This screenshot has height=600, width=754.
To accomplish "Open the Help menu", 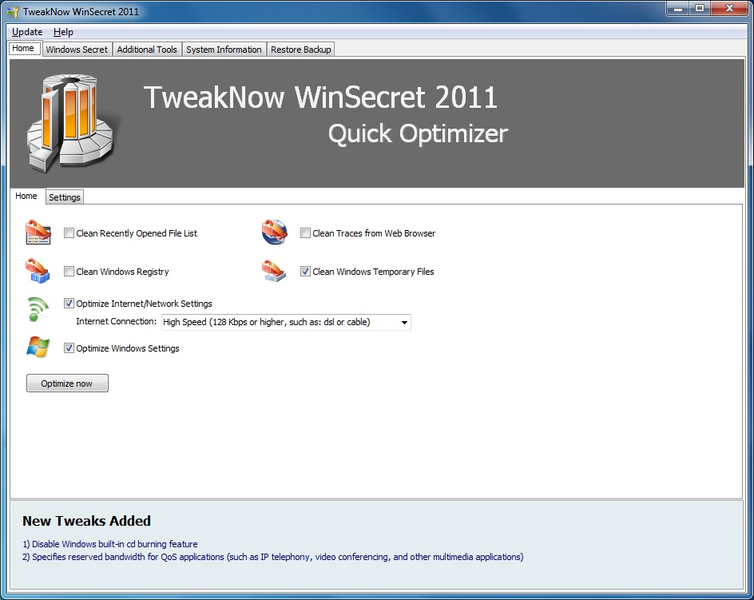I will pos(63,32).
